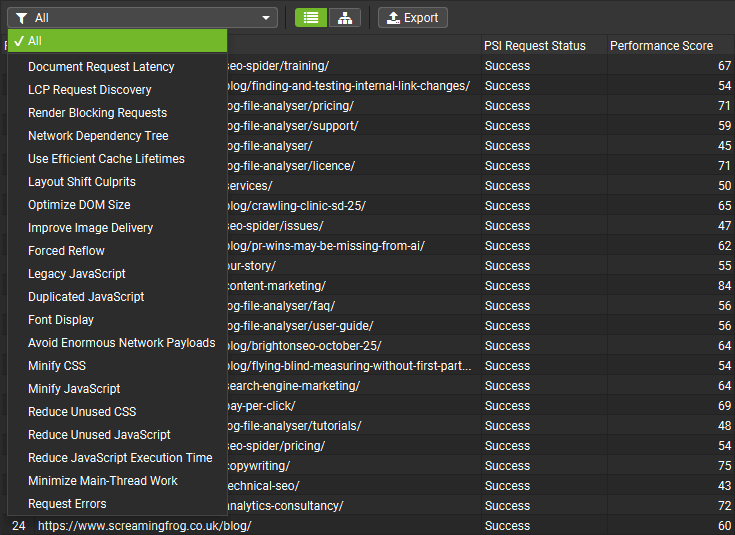The width and height of the screenshot is (735, 535).
Task: Click the analytics-consultancy/ URL
Action: pos(354,505)
